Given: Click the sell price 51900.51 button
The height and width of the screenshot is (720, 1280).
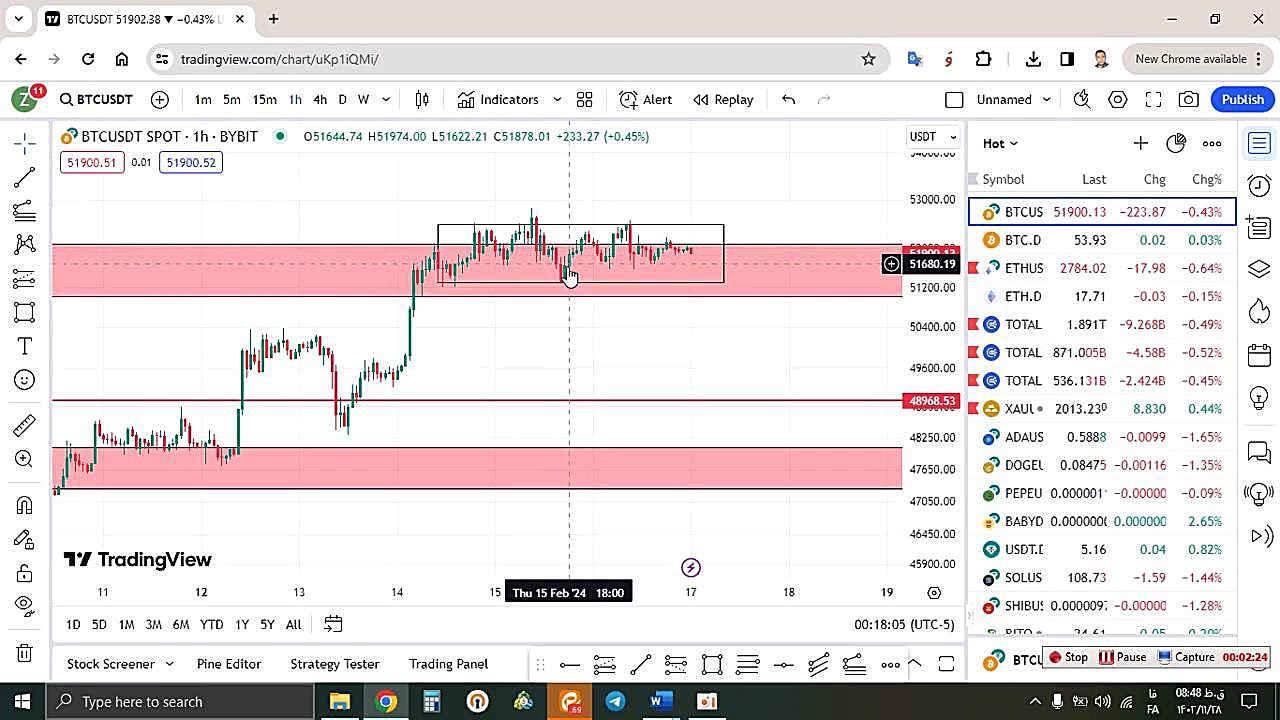Looking at the screenshot, I should click(92, 162).
